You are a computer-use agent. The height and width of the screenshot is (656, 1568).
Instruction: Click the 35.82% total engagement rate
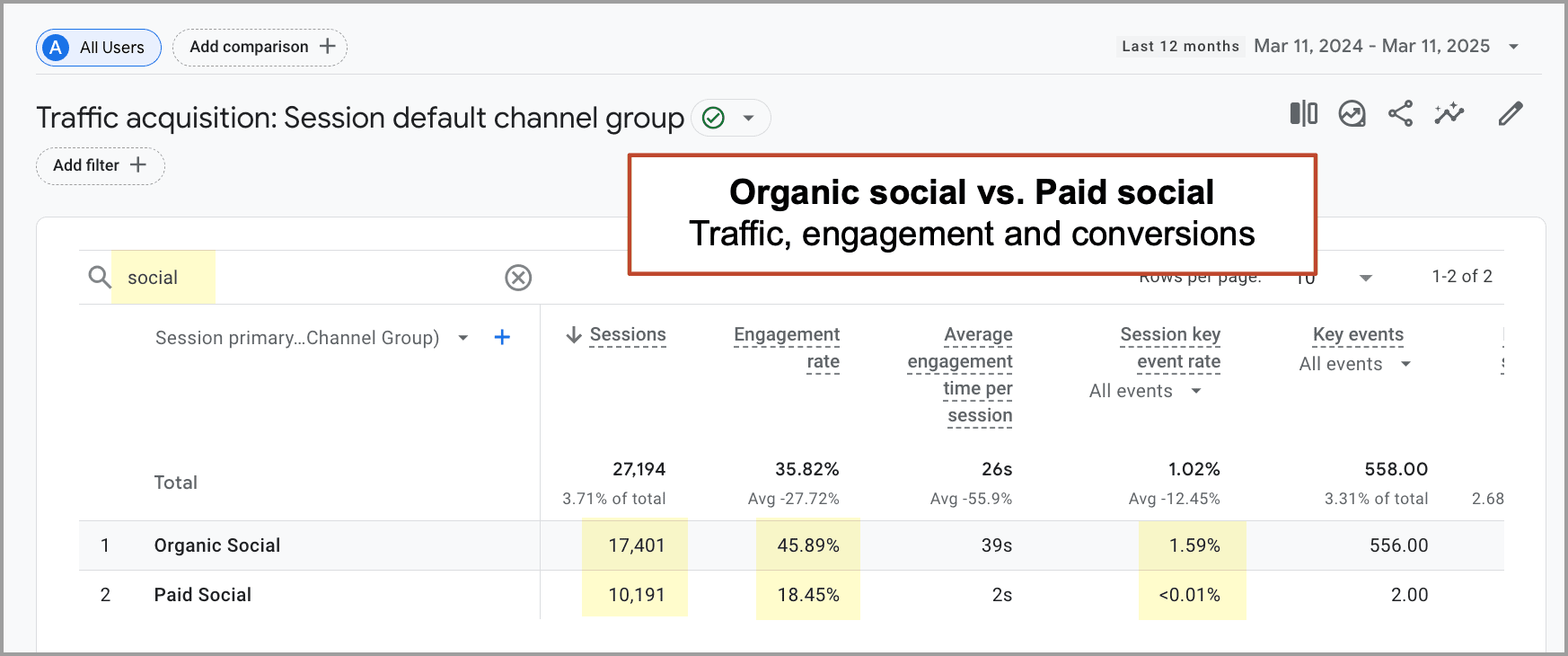[807, 469]
